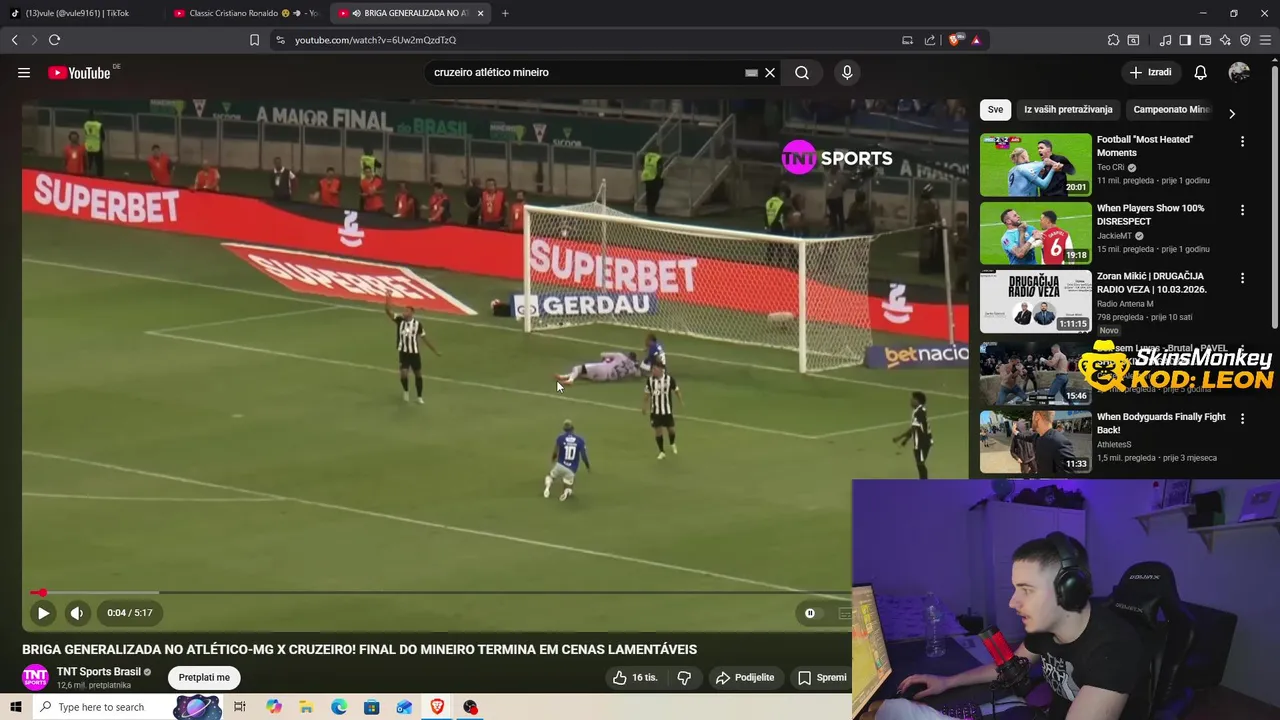1280x720 pixels.
Task: Open options for 'When Bodyguards Finally Fight Back'
Action: tap(1242, 419)
